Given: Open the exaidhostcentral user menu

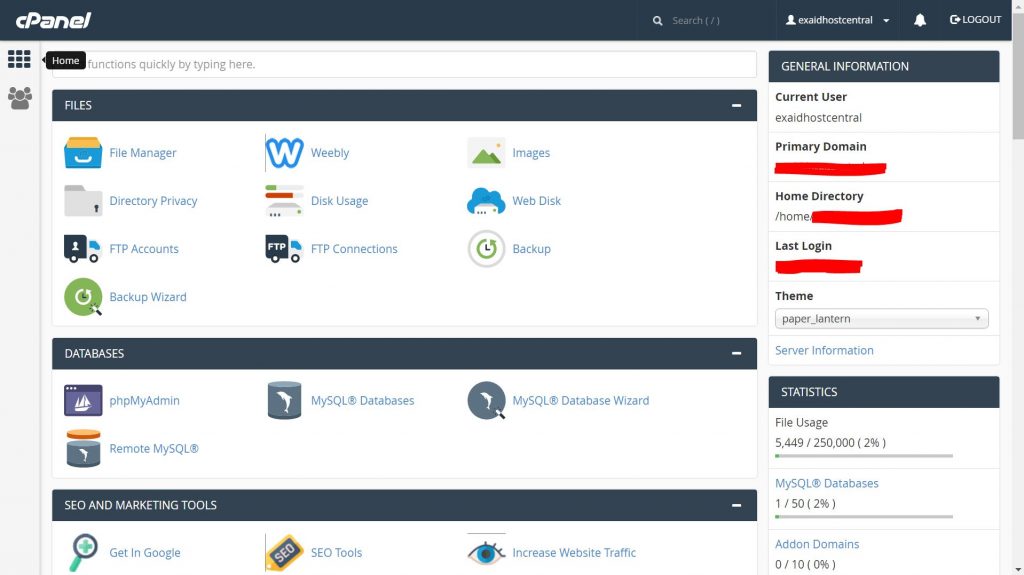Looking at the screenshot, I should [837, 20].
